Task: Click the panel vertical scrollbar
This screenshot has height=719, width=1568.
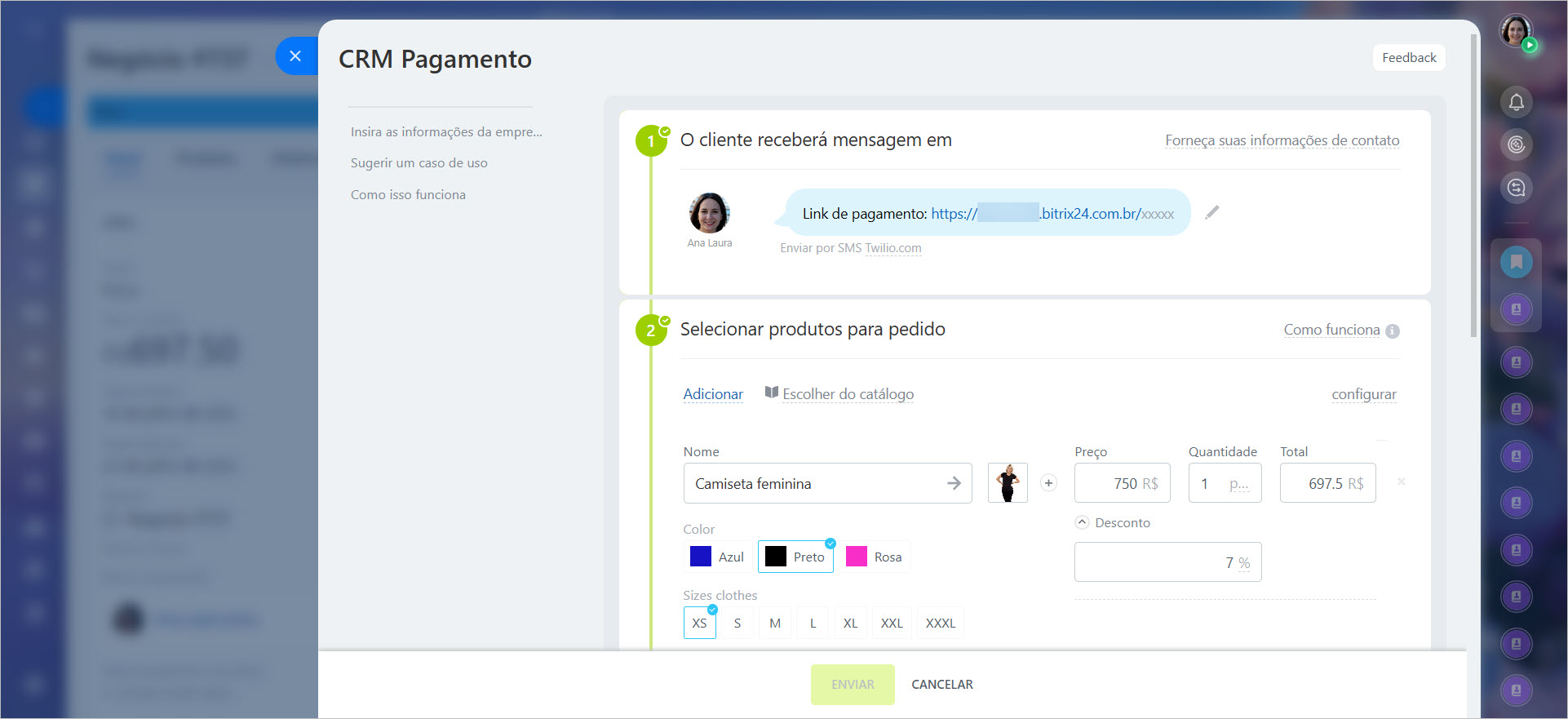Action: click(1473, 185)
